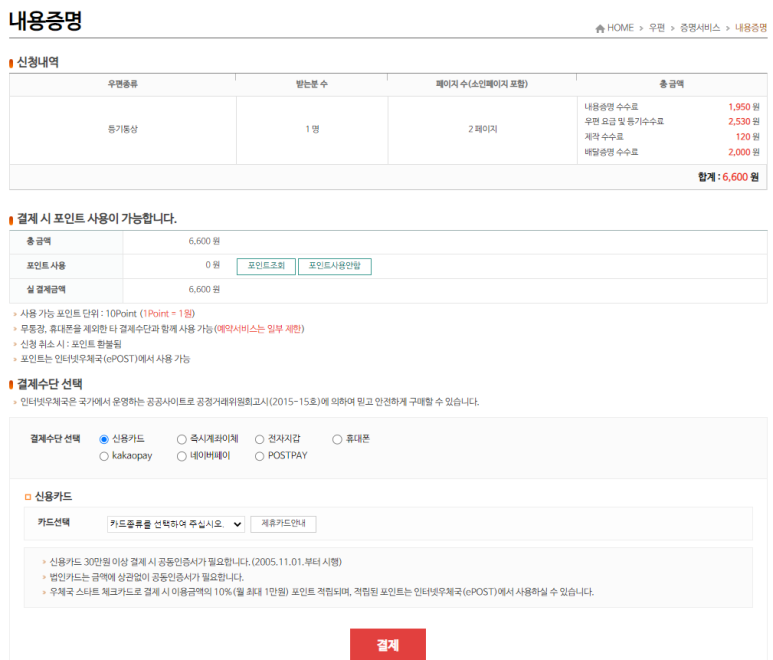
Task: Click the 총 금액 column header in 신청내역 table
Action: 671,84
